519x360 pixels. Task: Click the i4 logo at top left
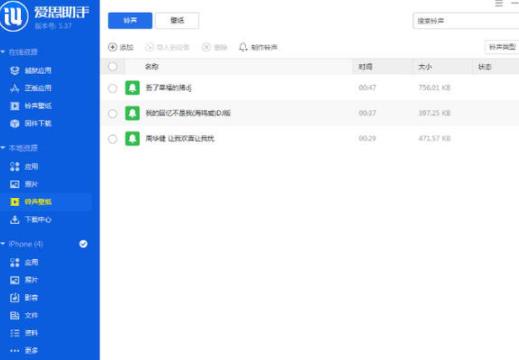14,15
